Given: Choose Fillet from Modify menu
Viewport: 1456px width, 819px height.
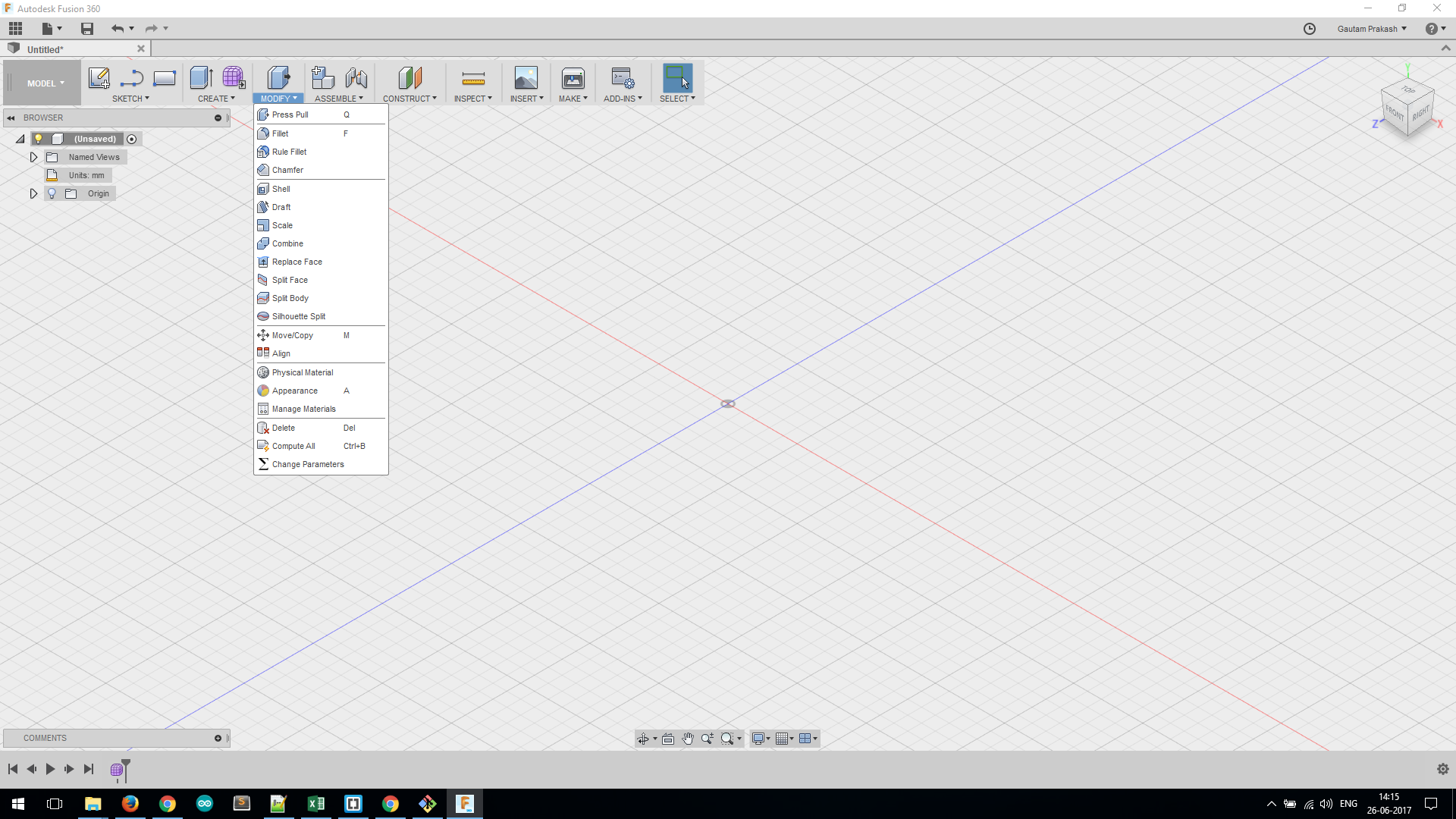Looking at the screenshot, I should tap(321, 133).
